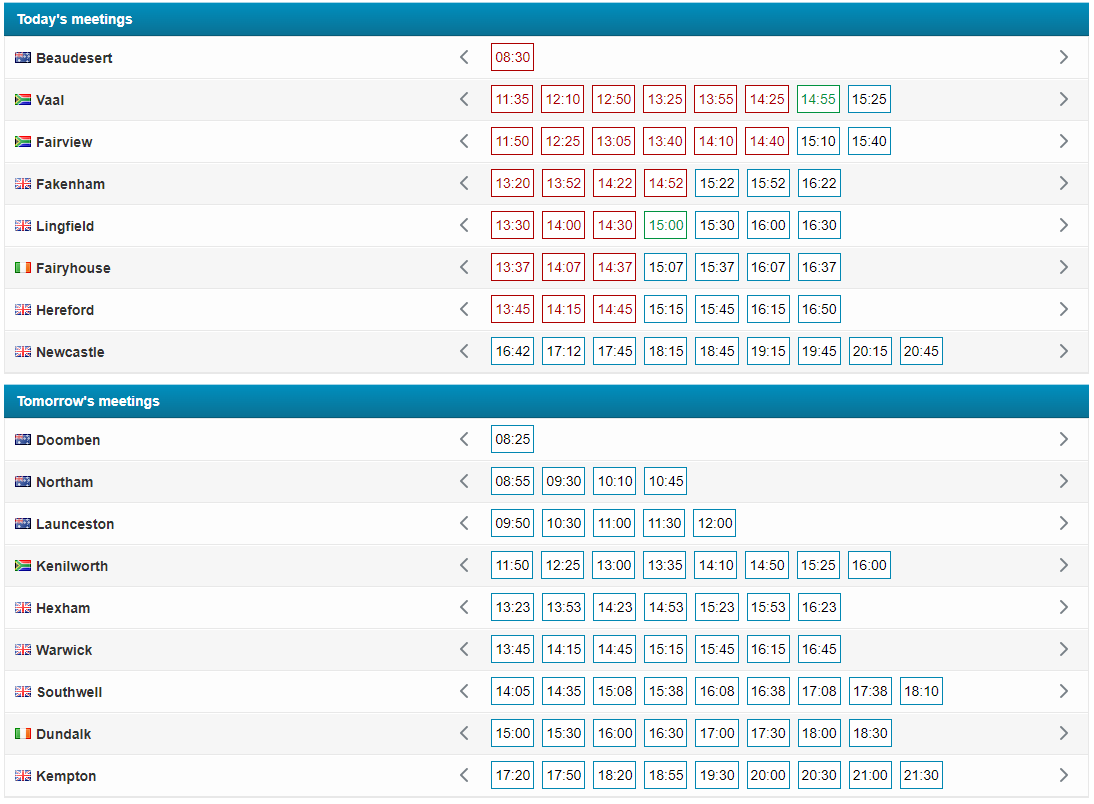Click the South African flag beside Kenilworth

(x=23, y=565)
